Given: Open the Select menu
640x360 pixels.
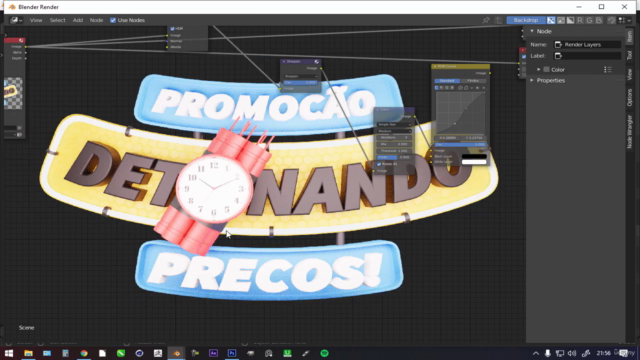Looking at the screenshot, I should click(x=58, y=20).
